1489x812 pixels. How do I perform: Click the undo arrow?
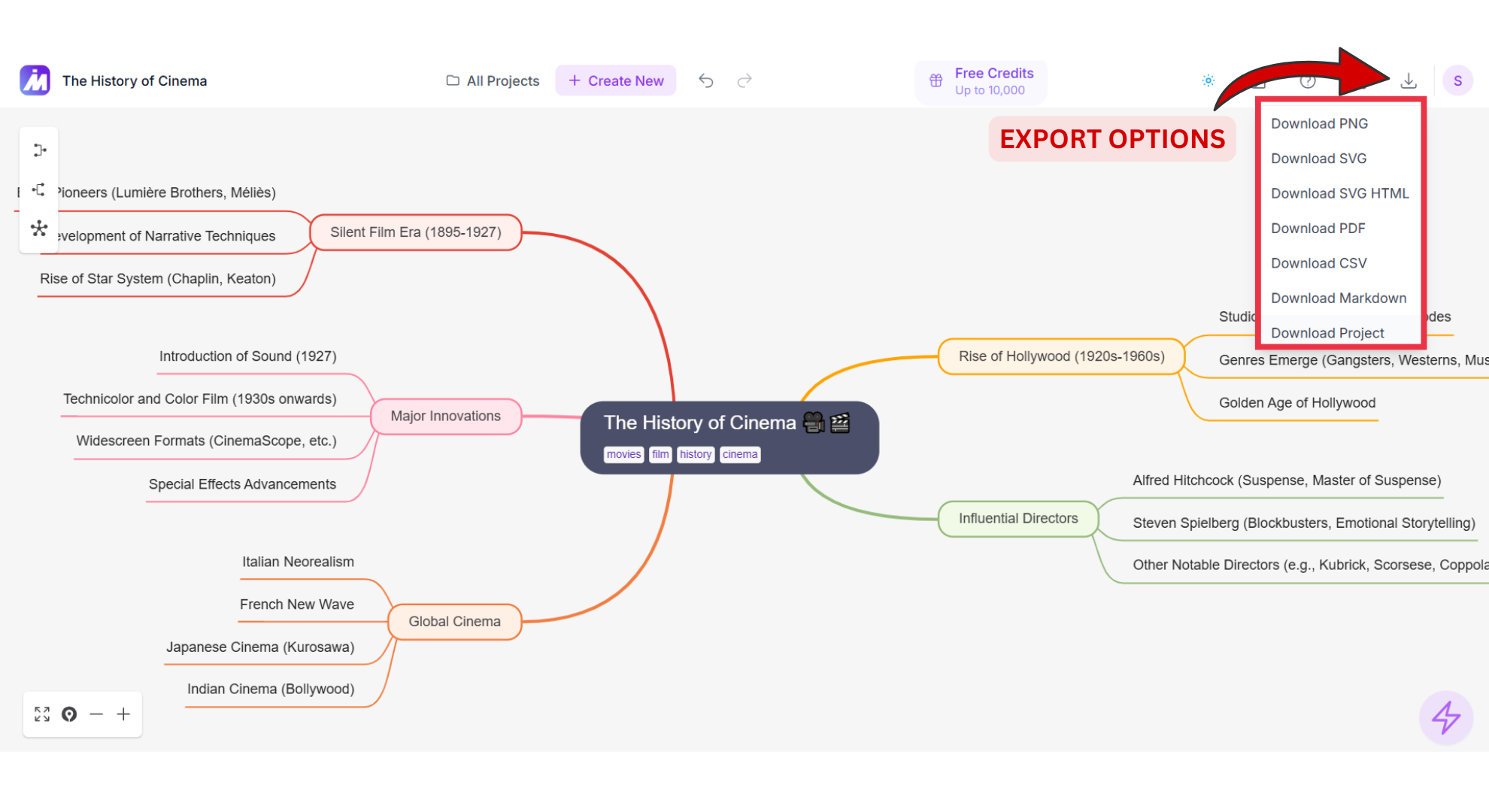705,80
